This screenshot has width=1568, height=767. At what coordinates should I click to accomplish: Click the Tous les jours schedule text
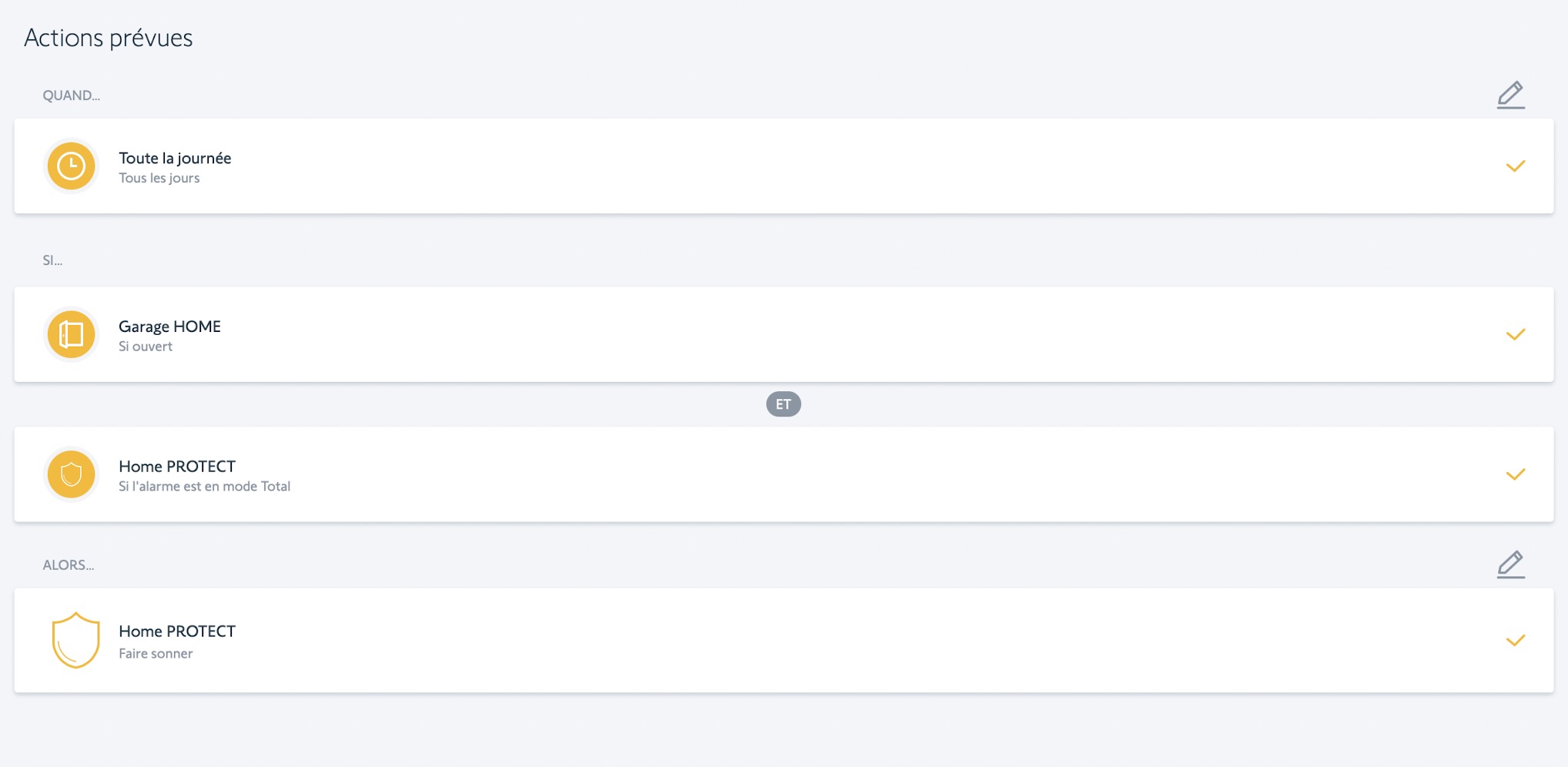pyautogui.click(x=159, y=178)
